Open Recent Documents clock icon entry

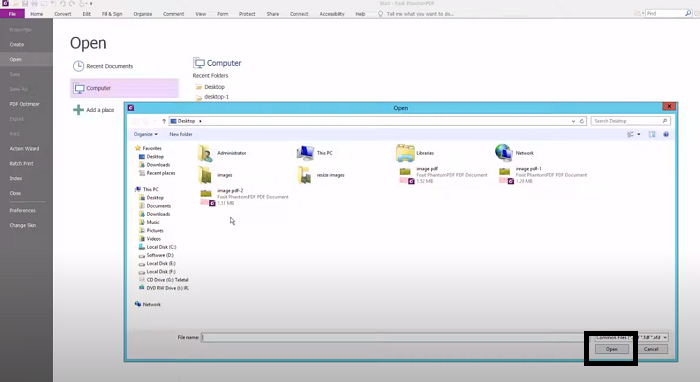pos(79,66)
